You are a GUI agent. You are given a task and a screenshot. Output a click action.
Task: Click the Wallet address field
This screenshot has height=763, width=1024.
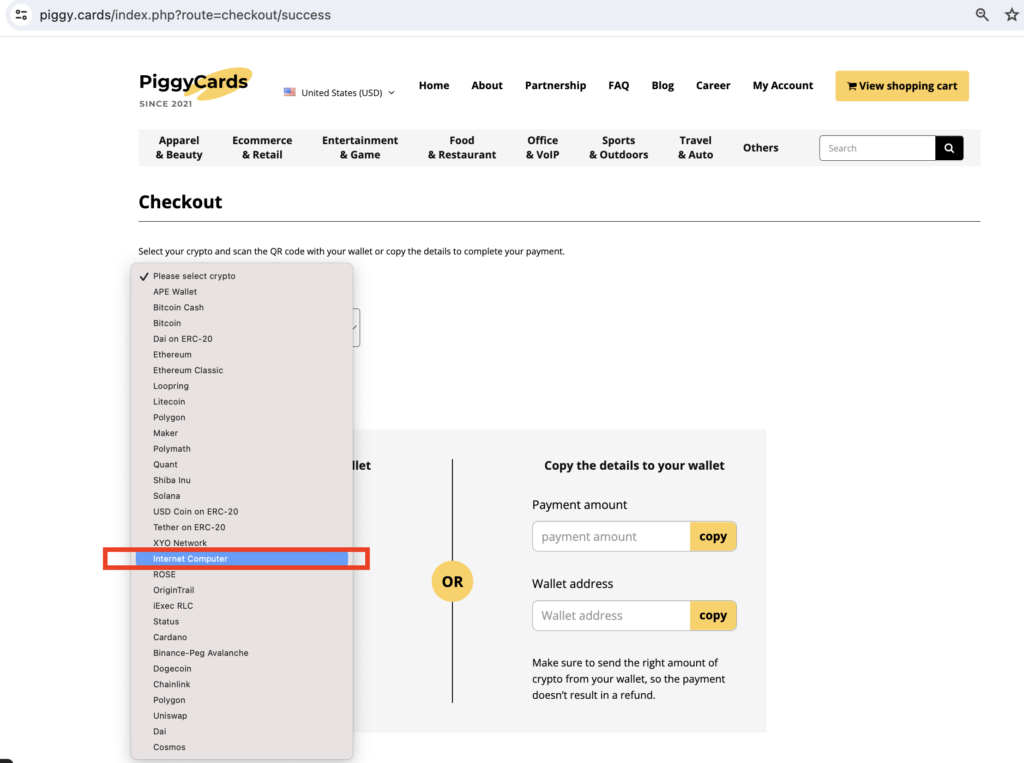click(x=611, y=615)
